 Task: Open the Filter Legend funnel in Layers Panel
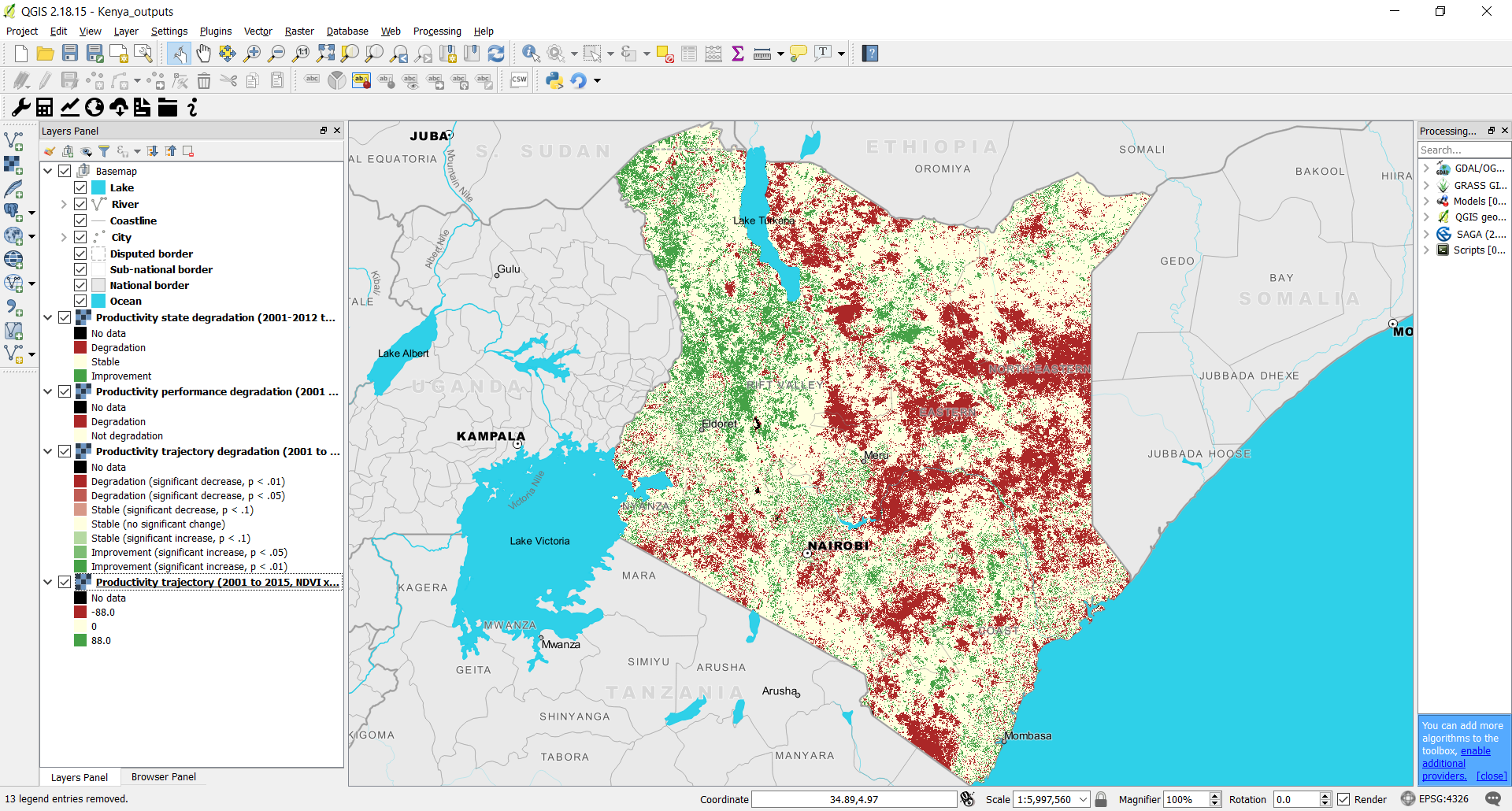(105, 150)
